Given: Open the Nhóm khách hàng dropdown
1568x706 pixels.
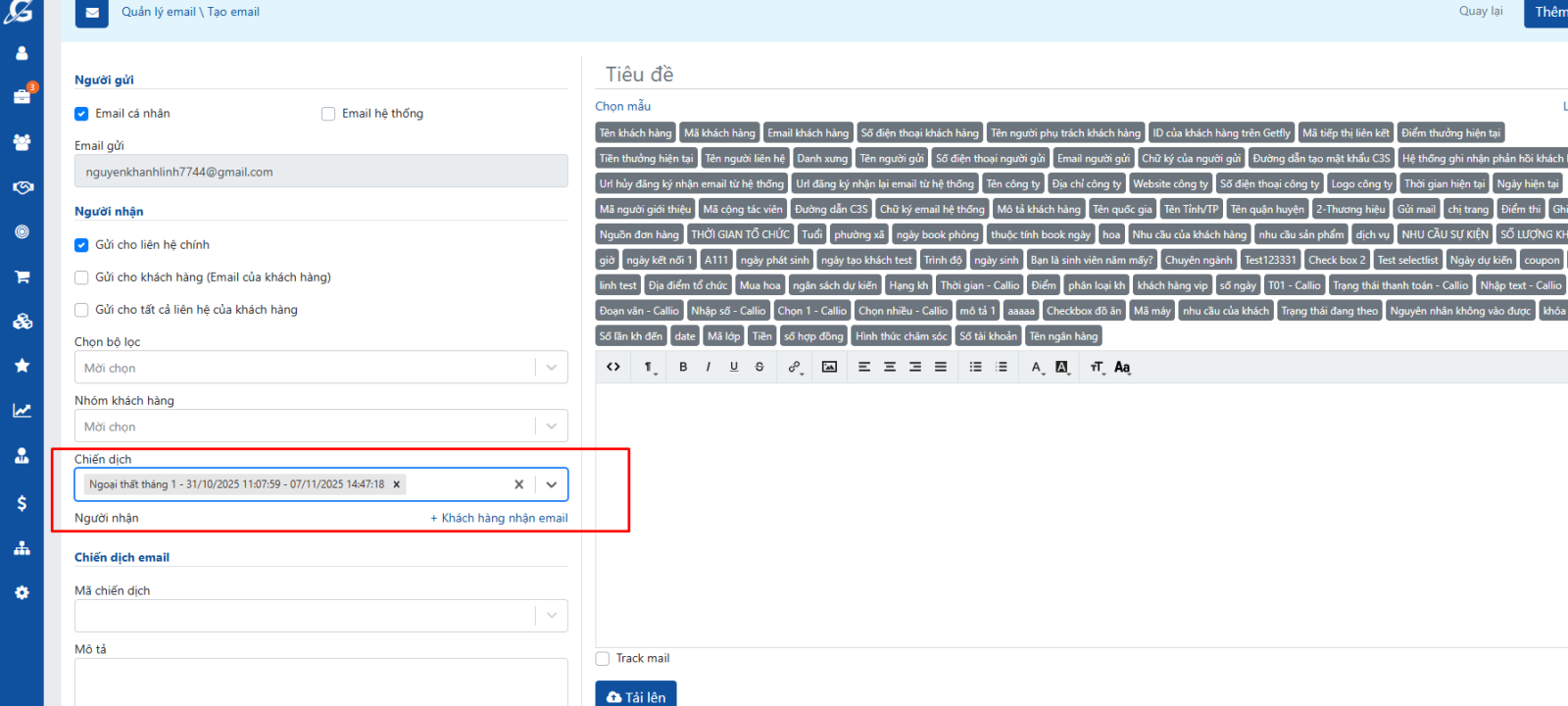Looking at the screenshot, I should pyautogui.click(x=551, y=427).
